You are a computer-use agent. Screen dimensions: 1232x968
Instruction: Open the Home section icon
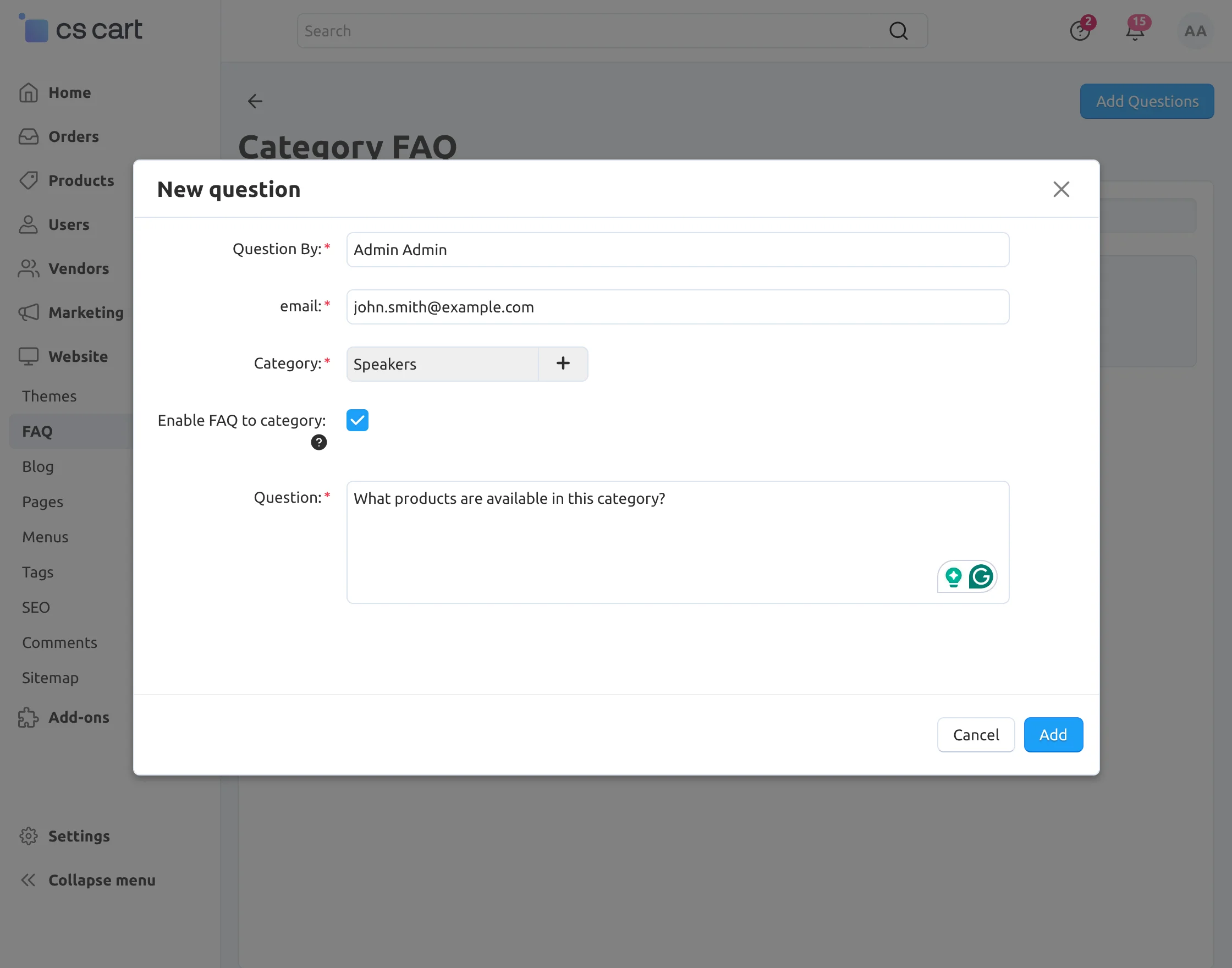tap(29, 92)
